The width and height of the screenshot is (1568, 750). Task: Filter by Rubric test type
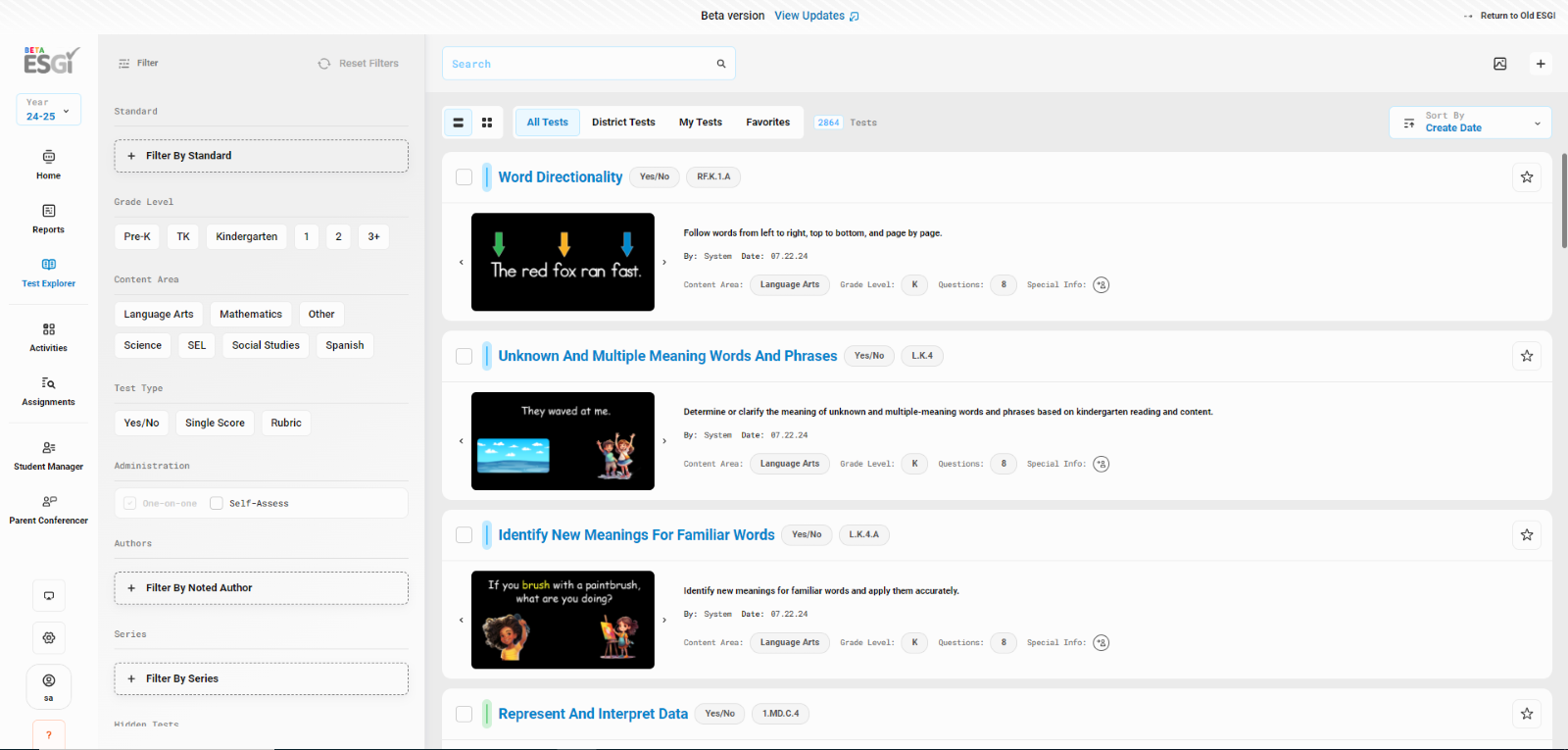click(286, 423)
